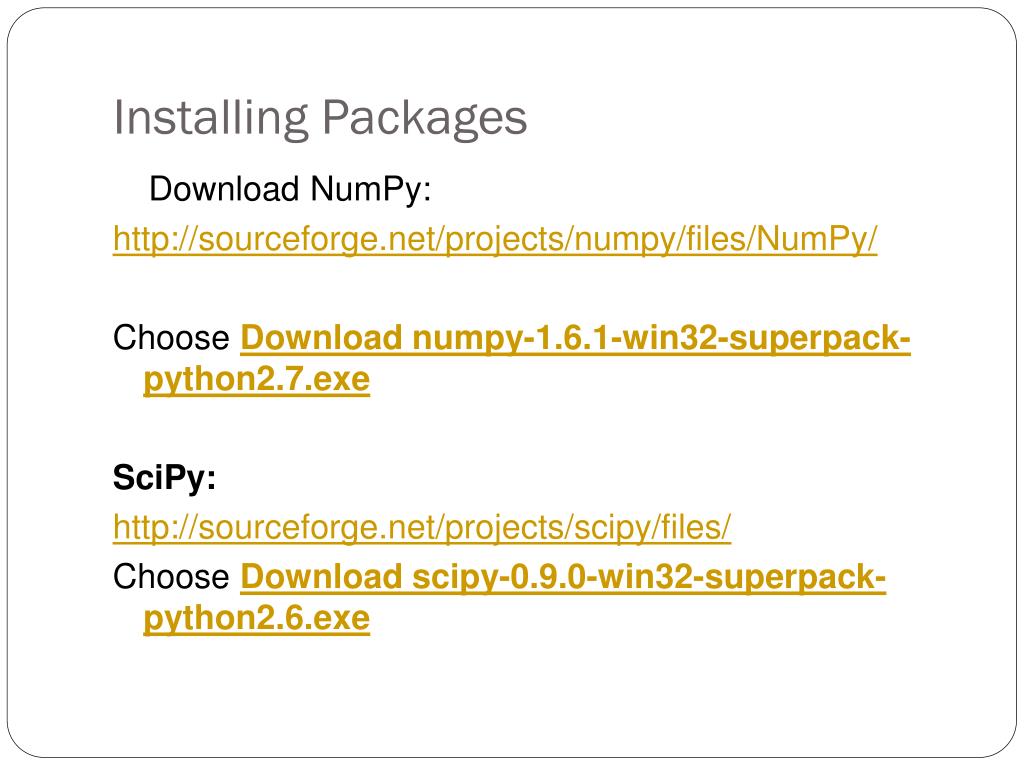1024x768 pixels.
Task: Click the Download NumPy: text line
Action: click(x=290, y=189)
